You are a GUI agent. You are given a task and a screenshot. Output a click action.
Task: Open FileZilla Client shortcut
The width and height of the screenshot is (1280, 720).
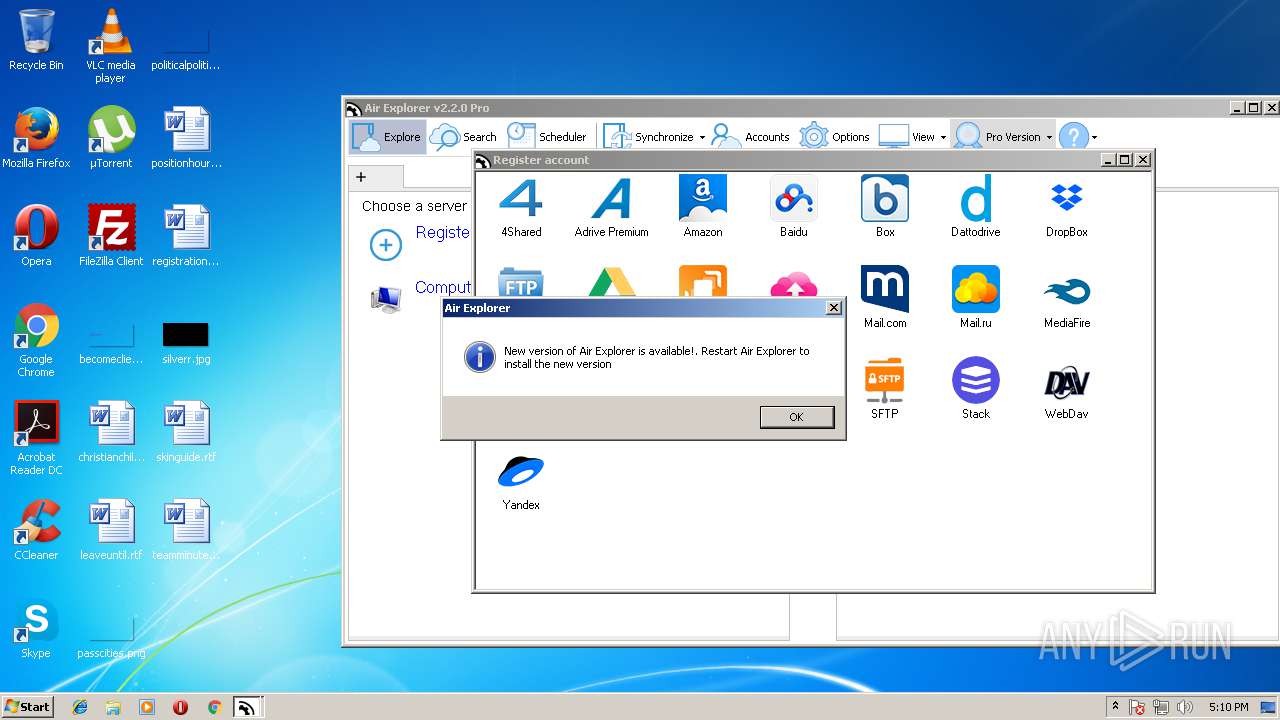[x=110, y=236]
